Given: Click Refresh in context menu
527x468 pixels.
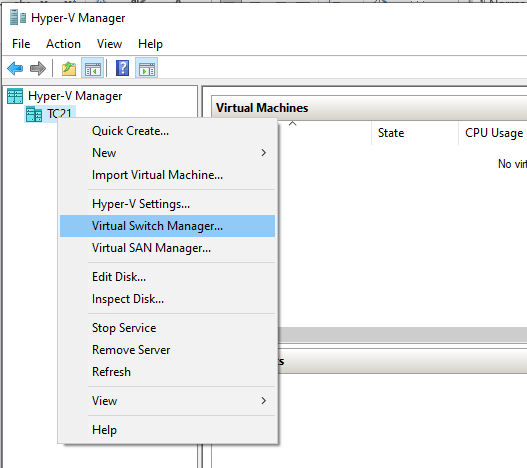Looking at the screenshot, I should tap(167, 372).
